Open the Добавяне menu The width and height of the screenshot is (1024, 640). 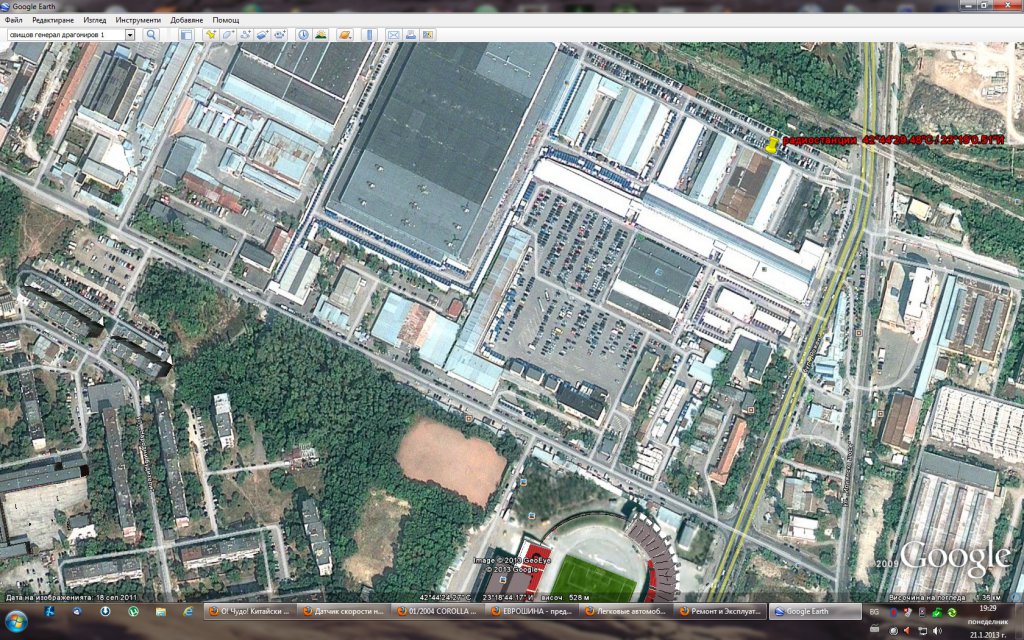pos(187,20)
